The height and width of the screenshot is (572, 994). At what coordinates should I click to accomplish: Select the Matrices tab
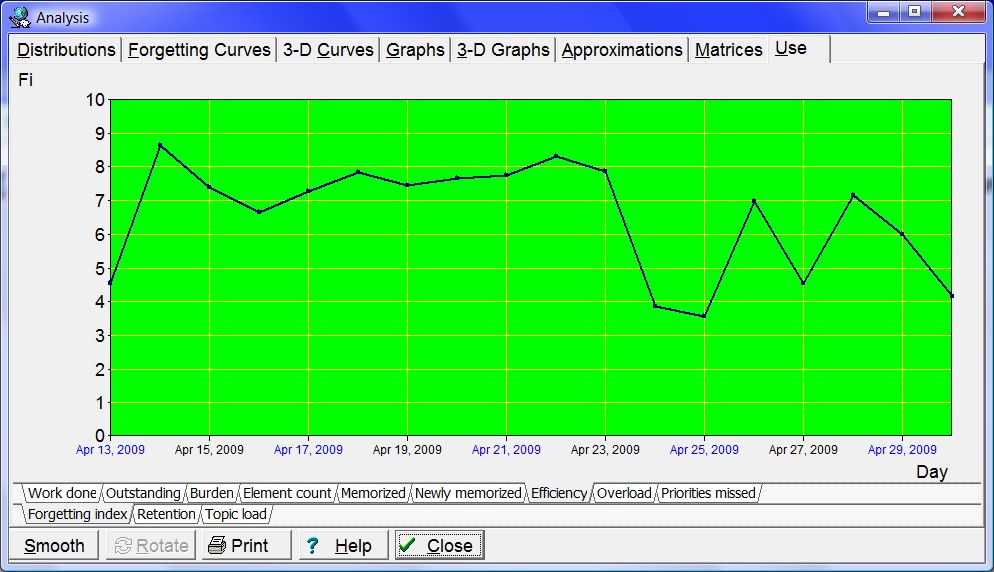point(728,50)
